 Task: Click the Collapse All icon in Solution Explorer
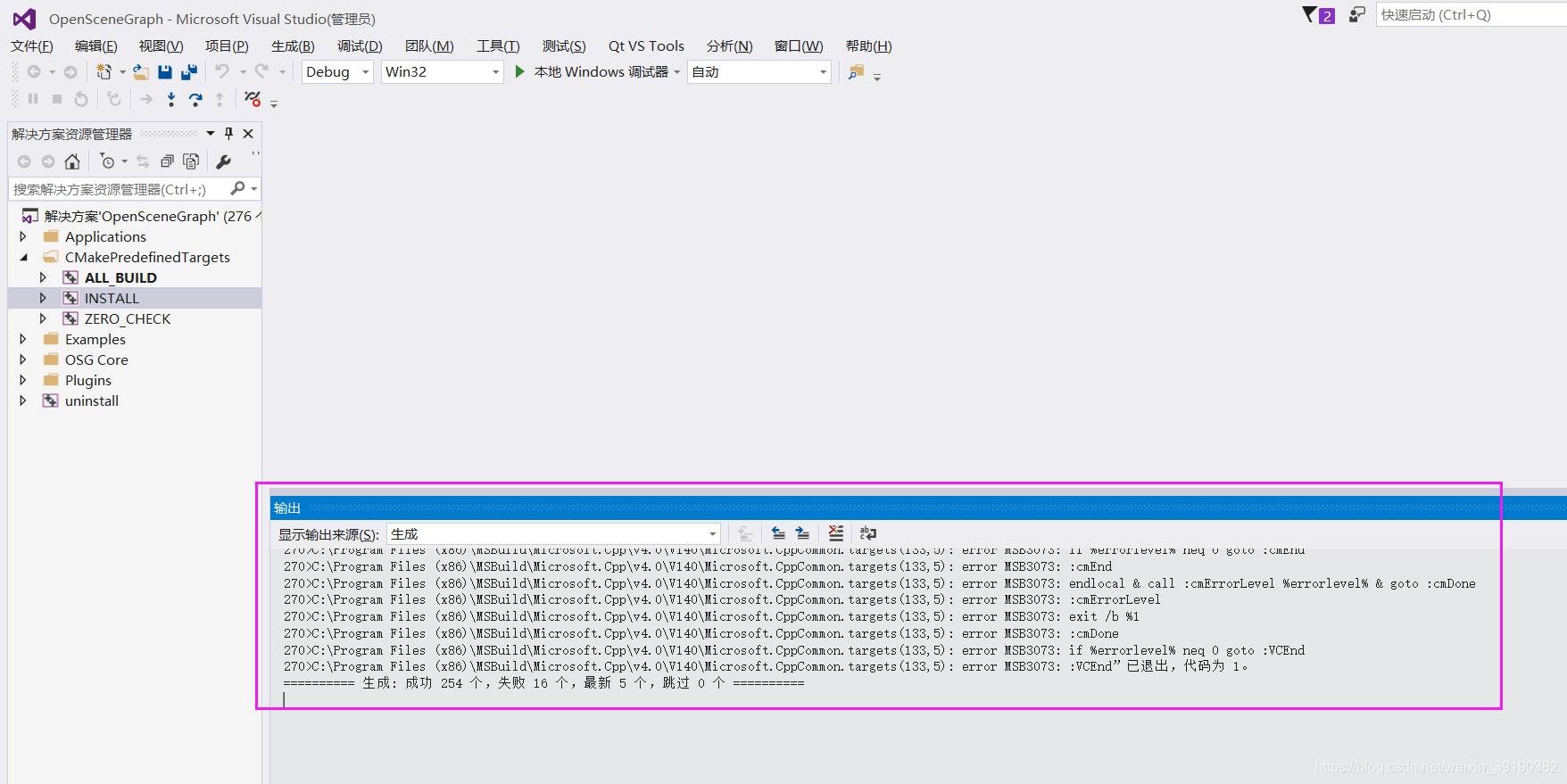pyautogui.click(x=167, y=161)
